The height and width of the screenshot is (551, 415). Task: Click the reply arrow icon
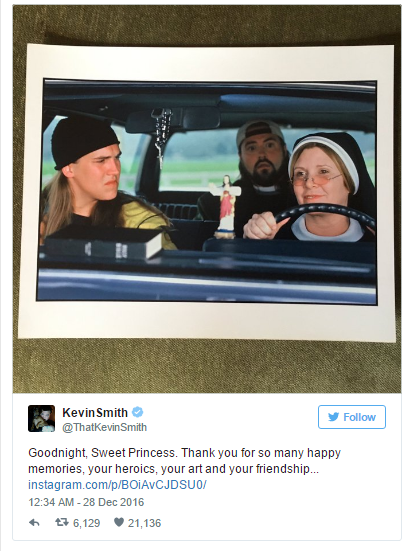(34, 523)
